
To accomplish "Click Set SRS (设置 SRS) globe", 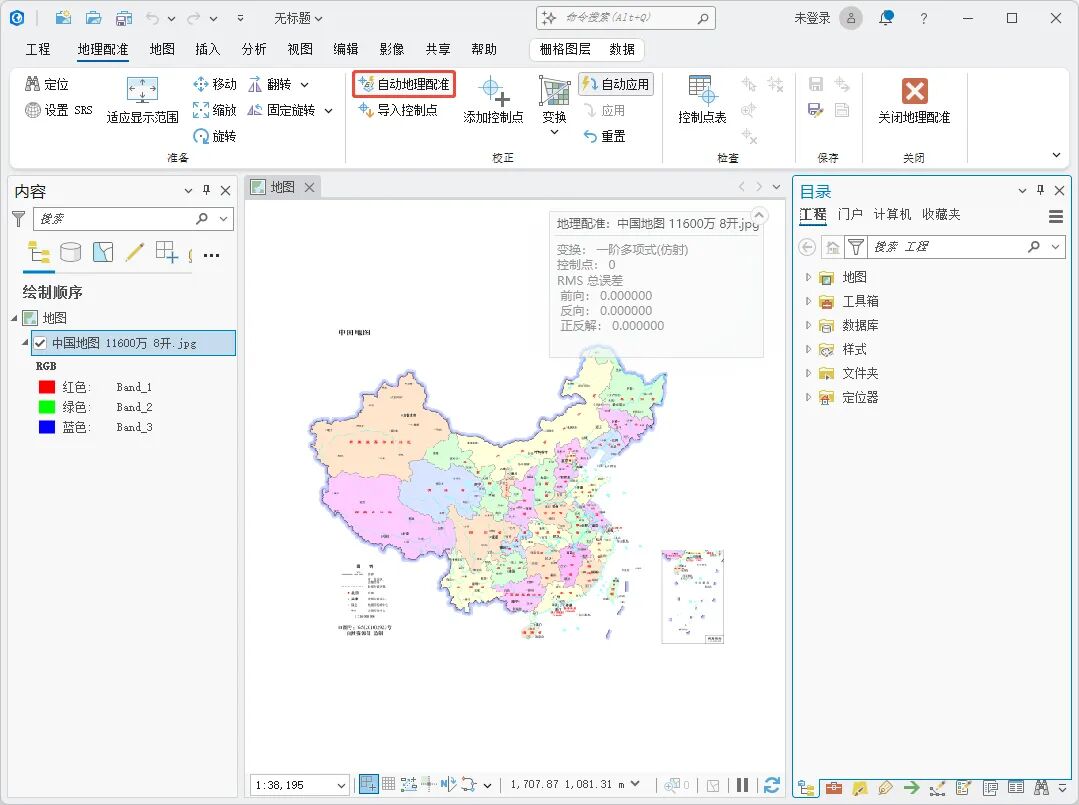I will 58,110.
